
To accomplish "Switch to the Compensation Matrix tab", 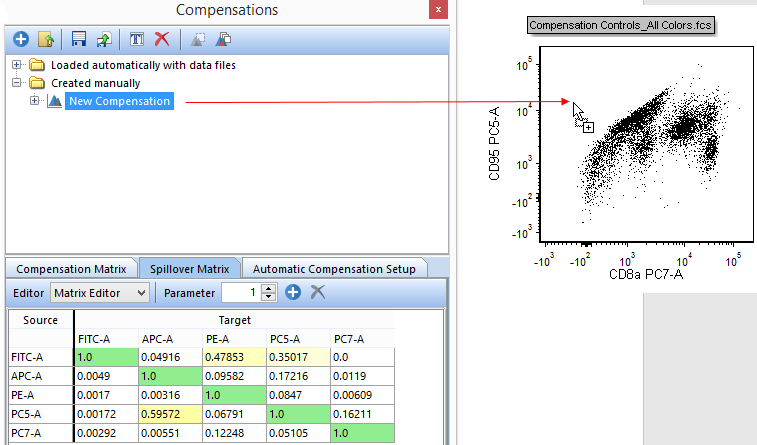I will (x=71, y=268).
